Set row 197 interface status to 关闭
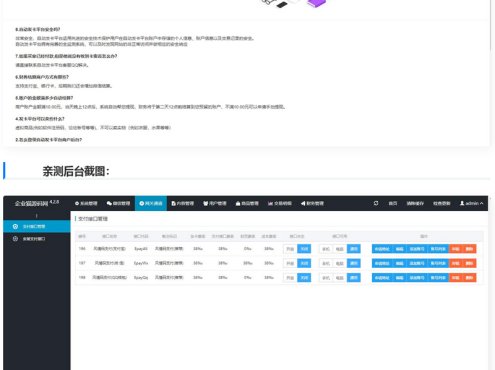Viewport: 495px width, 370px height. pos(304,263)
